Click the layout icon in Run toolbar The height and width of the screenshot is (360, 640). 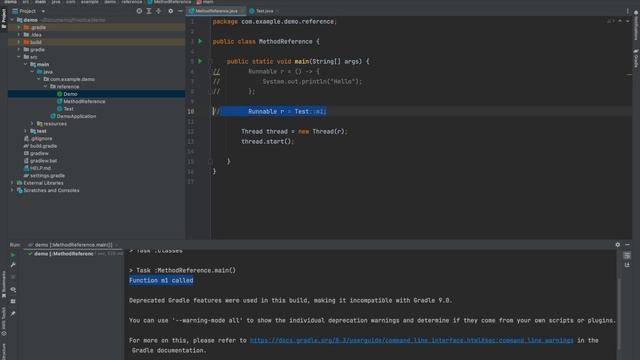[13, 301]
